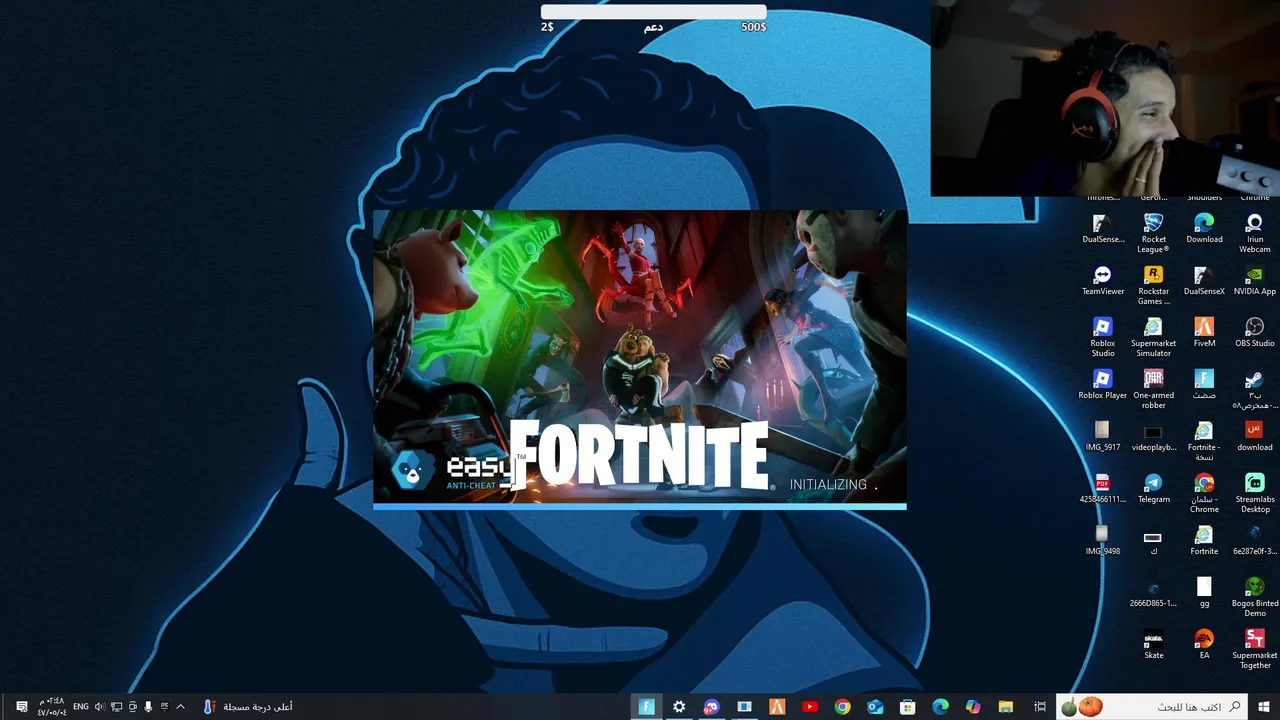
Task: Open the Bogos Binted Demo shortcut
Action: click(x=1255, y=597)
